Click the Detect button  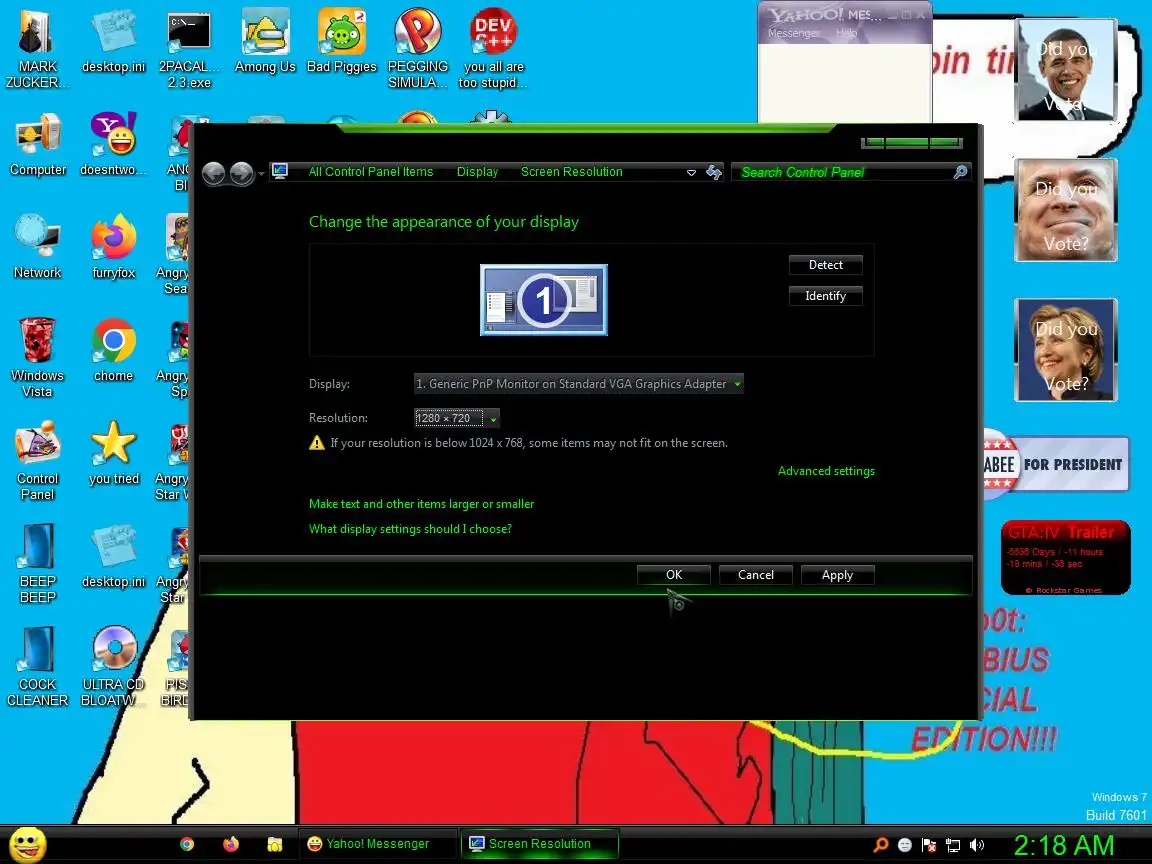pyautogui.click(x=826, y=265)
